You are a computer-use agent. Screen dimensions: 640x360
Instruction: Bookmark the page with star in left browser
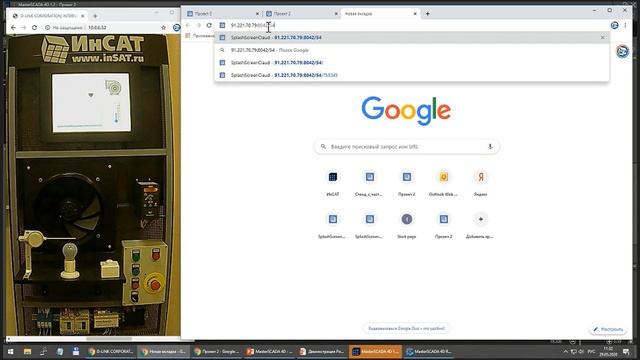pos(164,27)
